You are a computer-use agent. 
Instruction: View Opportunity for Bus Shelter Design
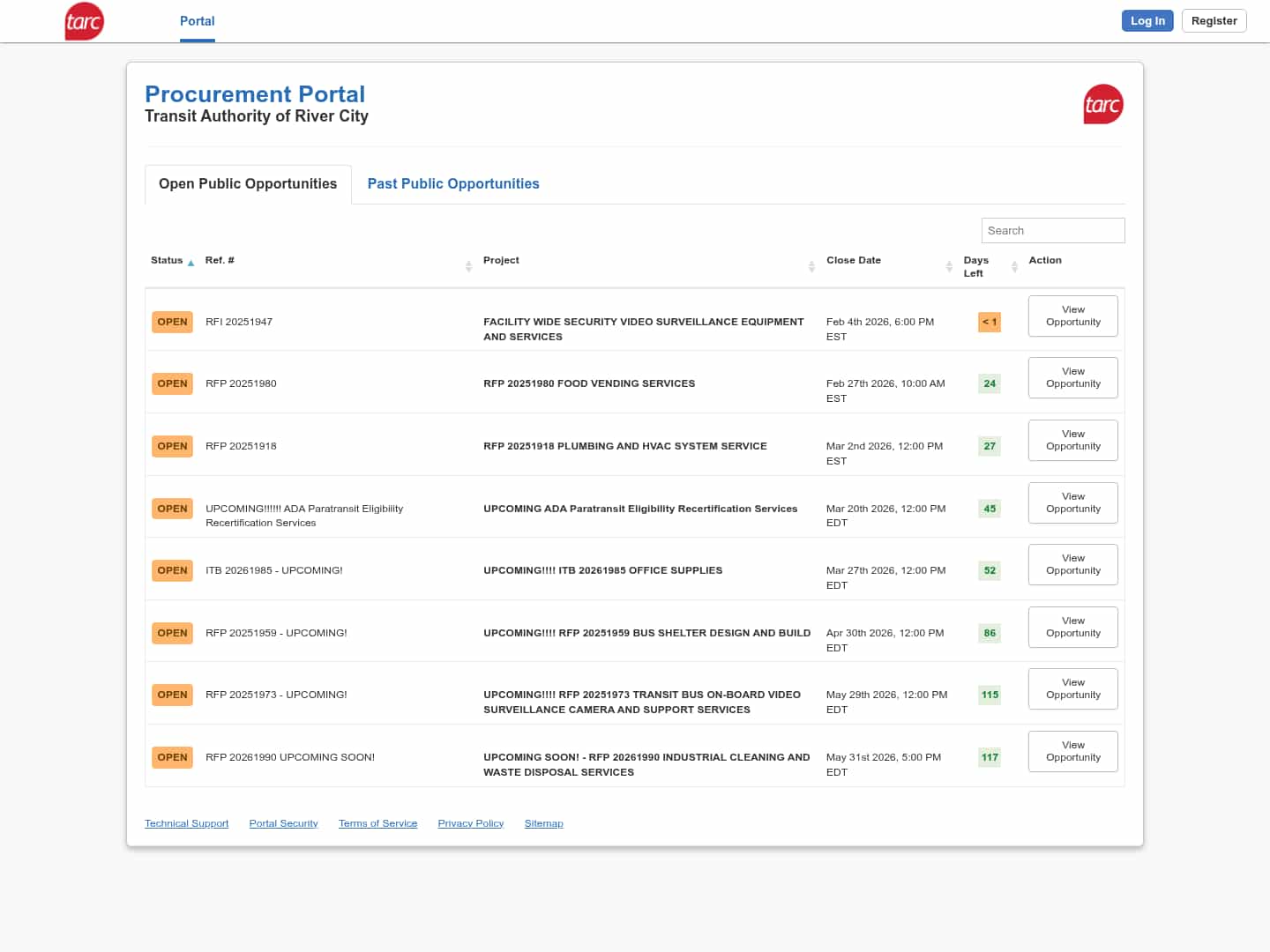point(1072,628)
